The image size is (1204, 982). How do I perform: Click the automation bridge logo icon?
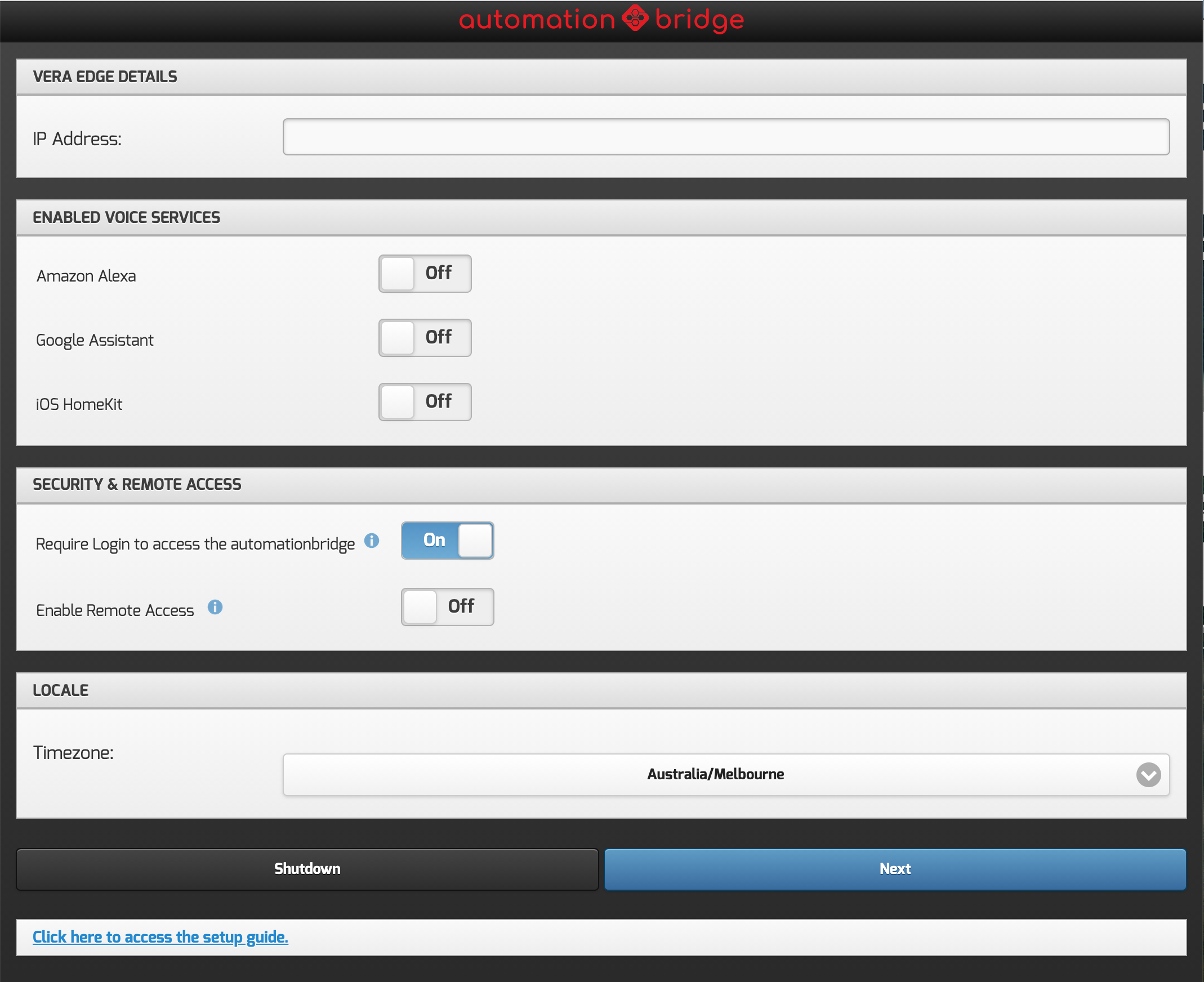(x=635, y=19)
